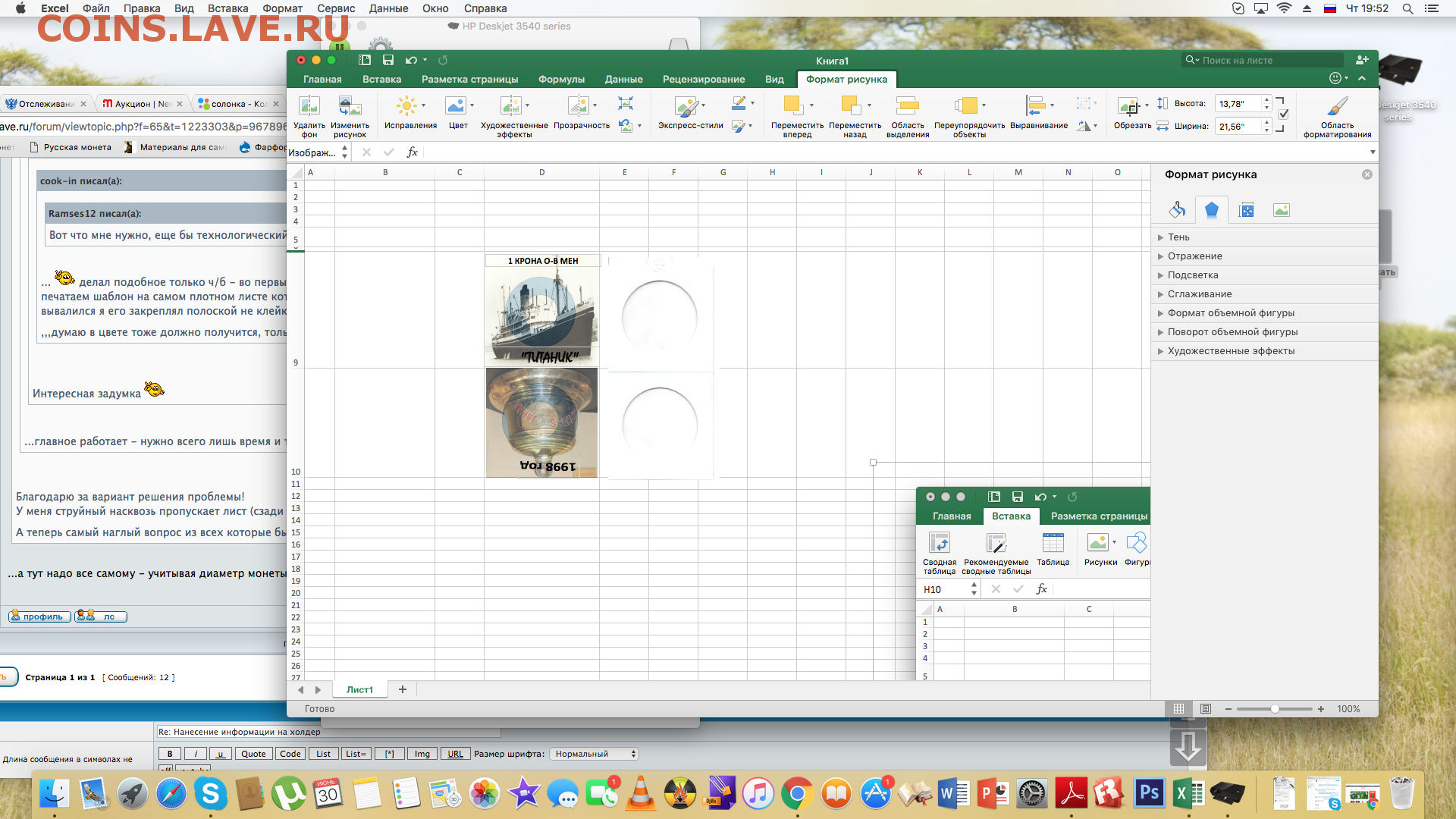Click the Picture Effects icon below border
1456x819 pixels.
point(739,126)
